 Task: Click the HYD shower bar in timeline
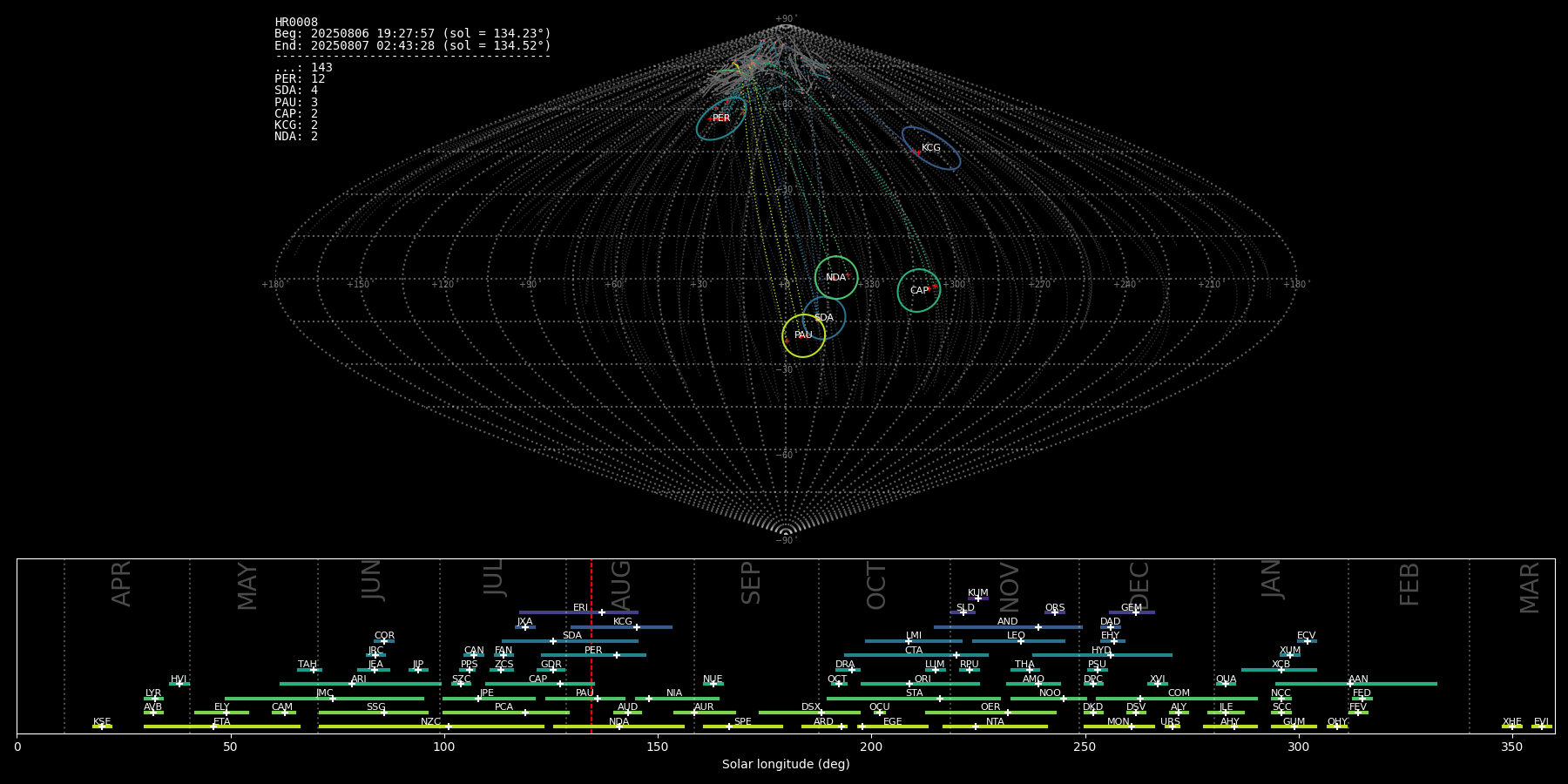tap(1102, 655)
